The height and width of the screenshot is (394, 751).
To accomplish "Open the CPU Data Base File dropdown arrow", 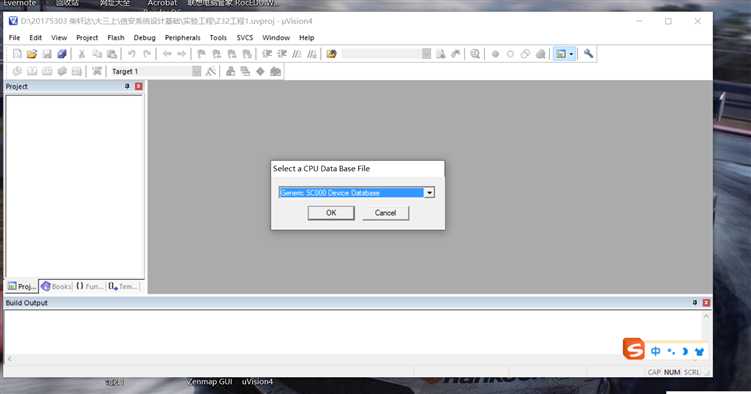I will (x=429, y=192).
